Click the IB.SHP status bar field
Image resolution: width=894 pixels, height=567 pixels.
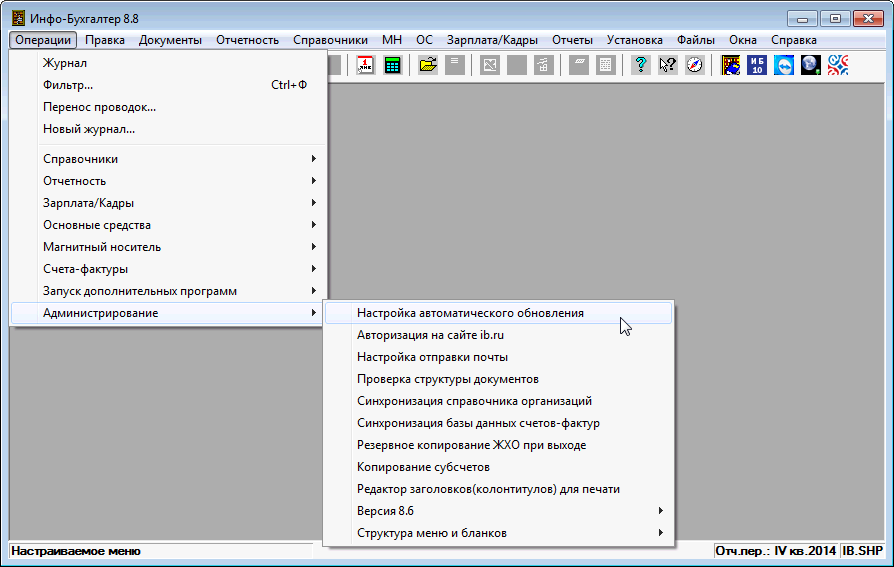tap(863, 551)
